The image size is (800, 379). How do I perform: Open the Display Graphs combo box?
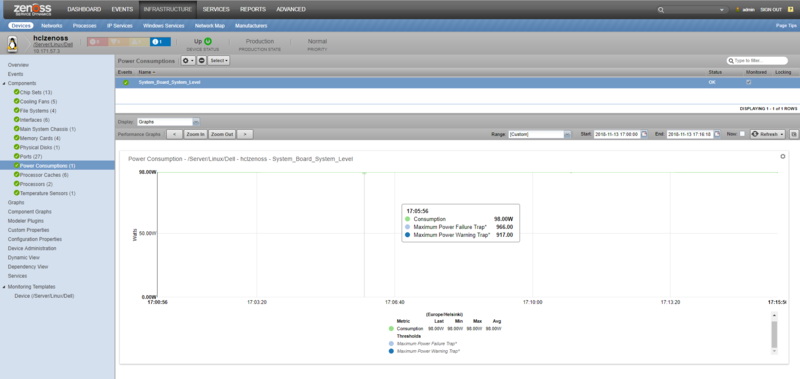tap(168, 122)
